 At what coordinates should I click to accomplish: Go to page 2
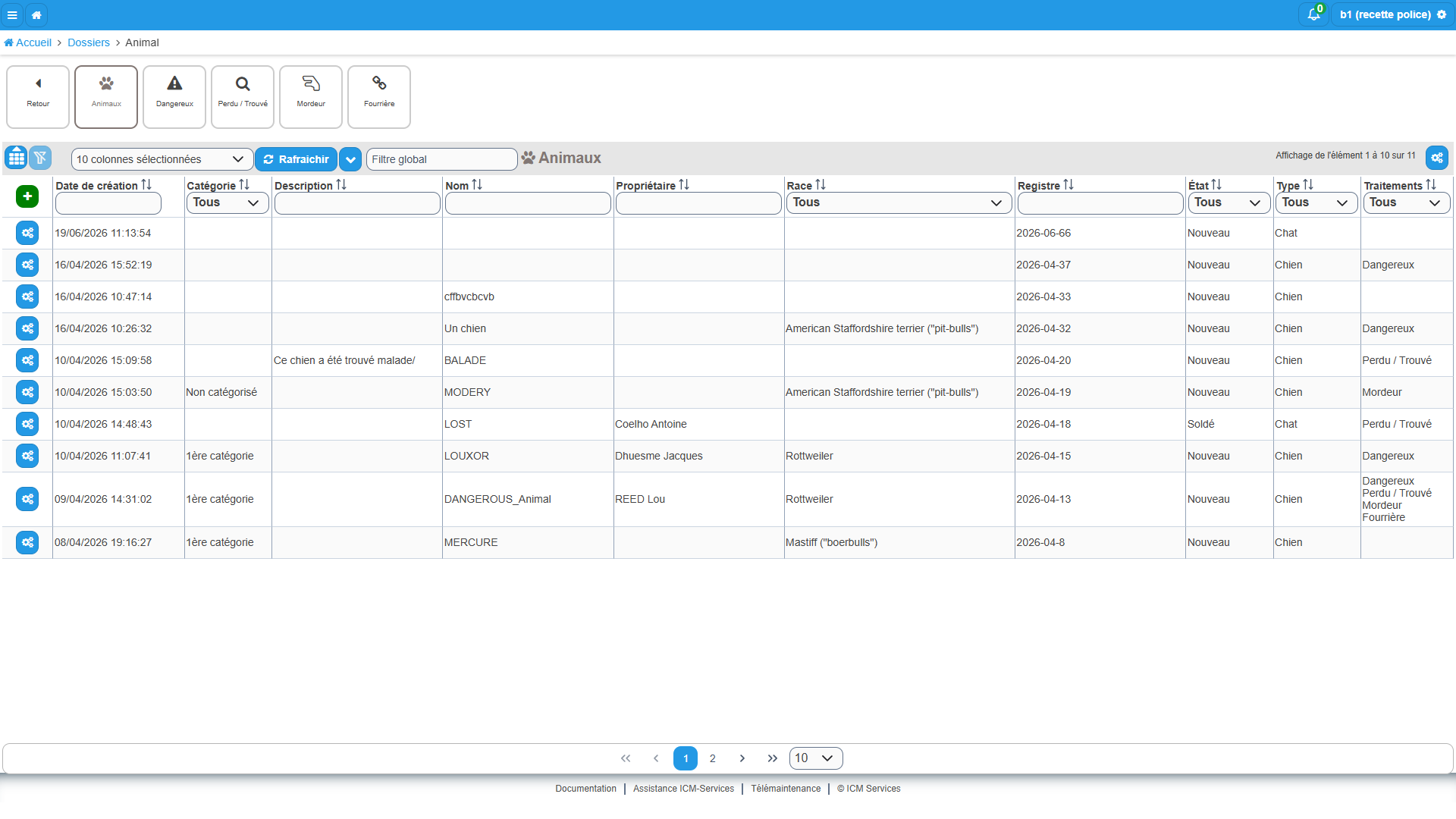click(712, 758)
